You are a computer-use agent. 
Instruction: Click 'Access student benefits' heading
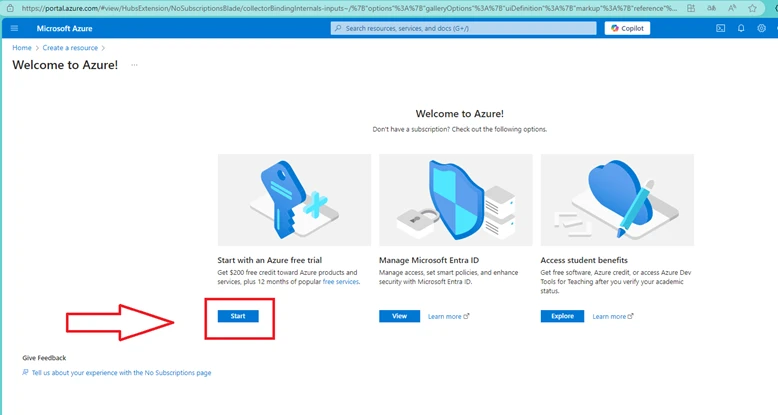point(584,260)
